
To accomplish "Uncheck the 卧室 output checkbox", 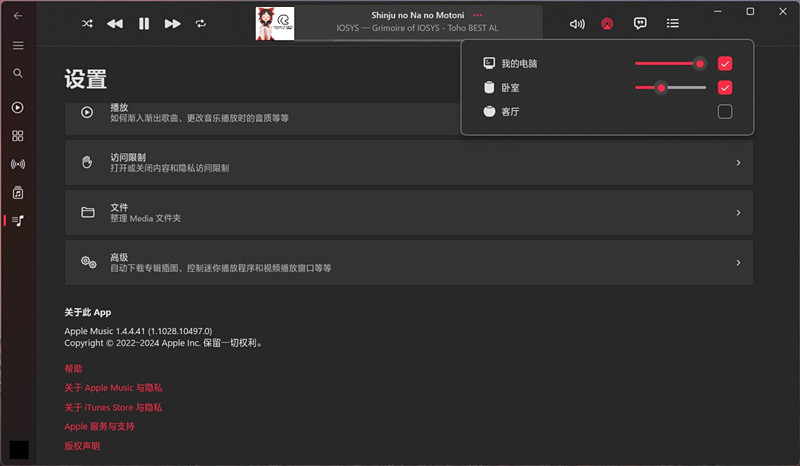I will tap(724, 88).
